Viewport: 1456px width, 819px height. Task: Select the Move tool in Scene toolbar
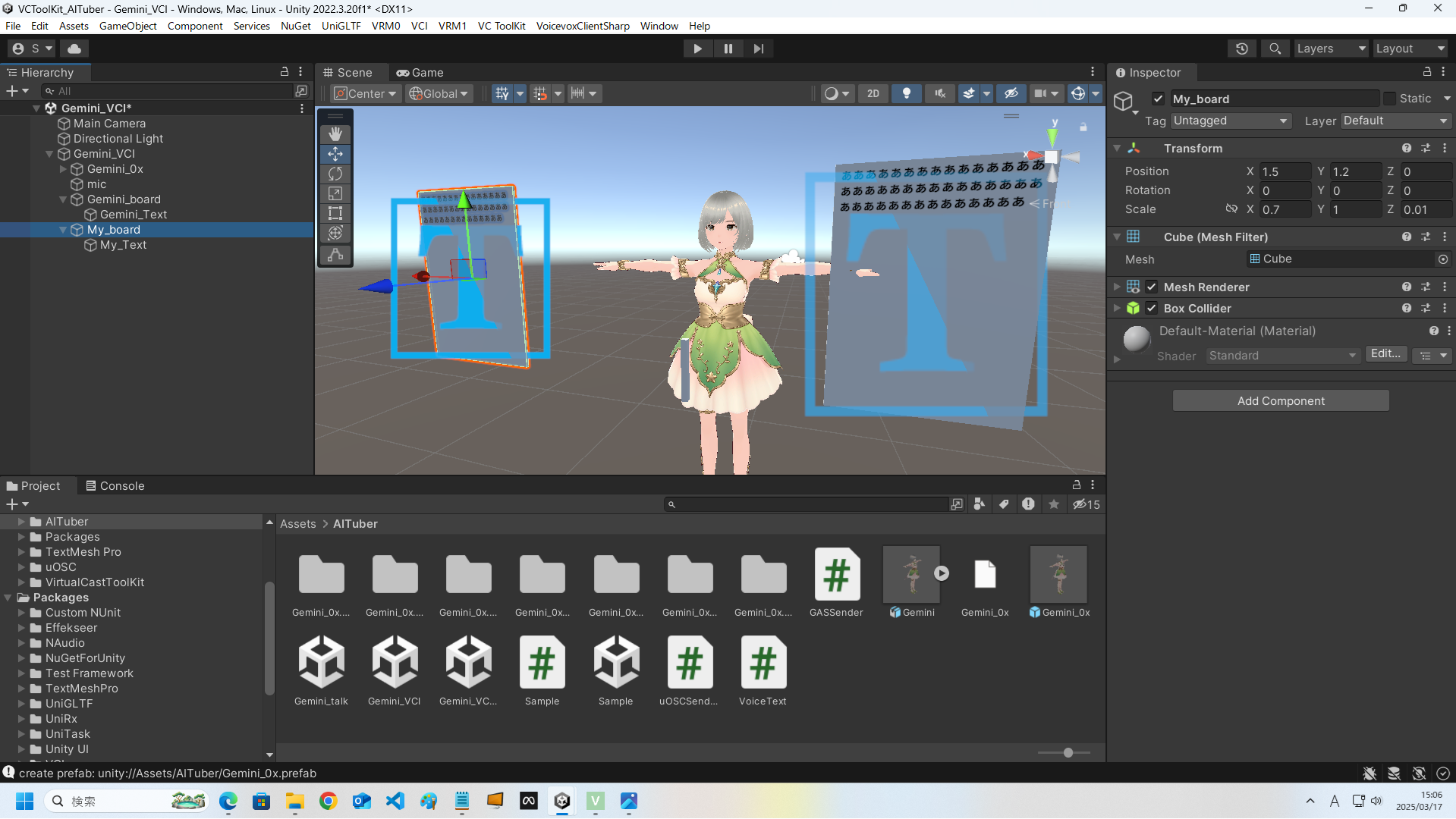coord(335,154)
